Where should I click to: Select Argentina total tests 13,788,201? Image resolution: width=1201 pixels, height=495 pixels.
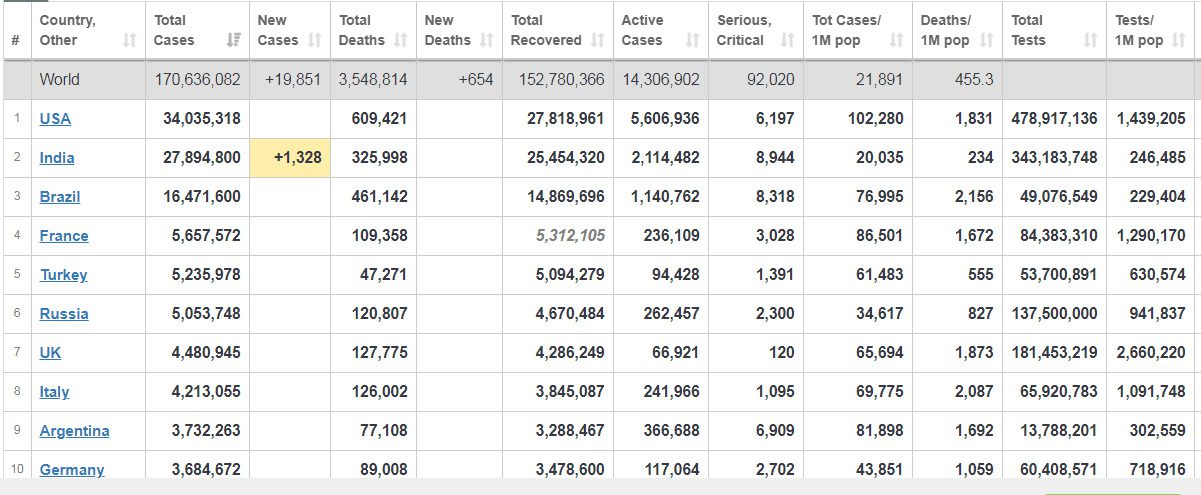coord(1058,430)
